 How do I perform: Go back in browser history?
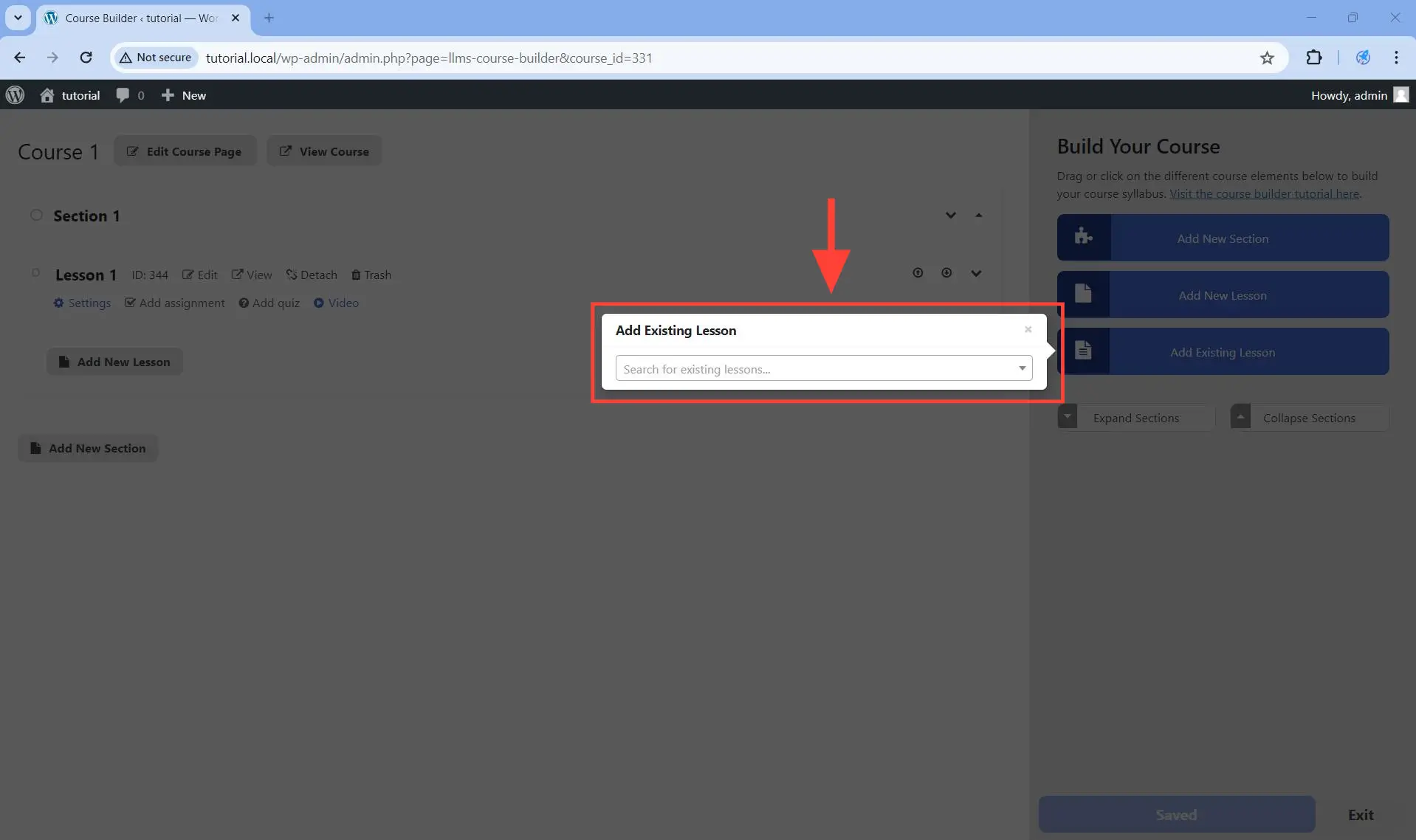click(x=20, y=58)
